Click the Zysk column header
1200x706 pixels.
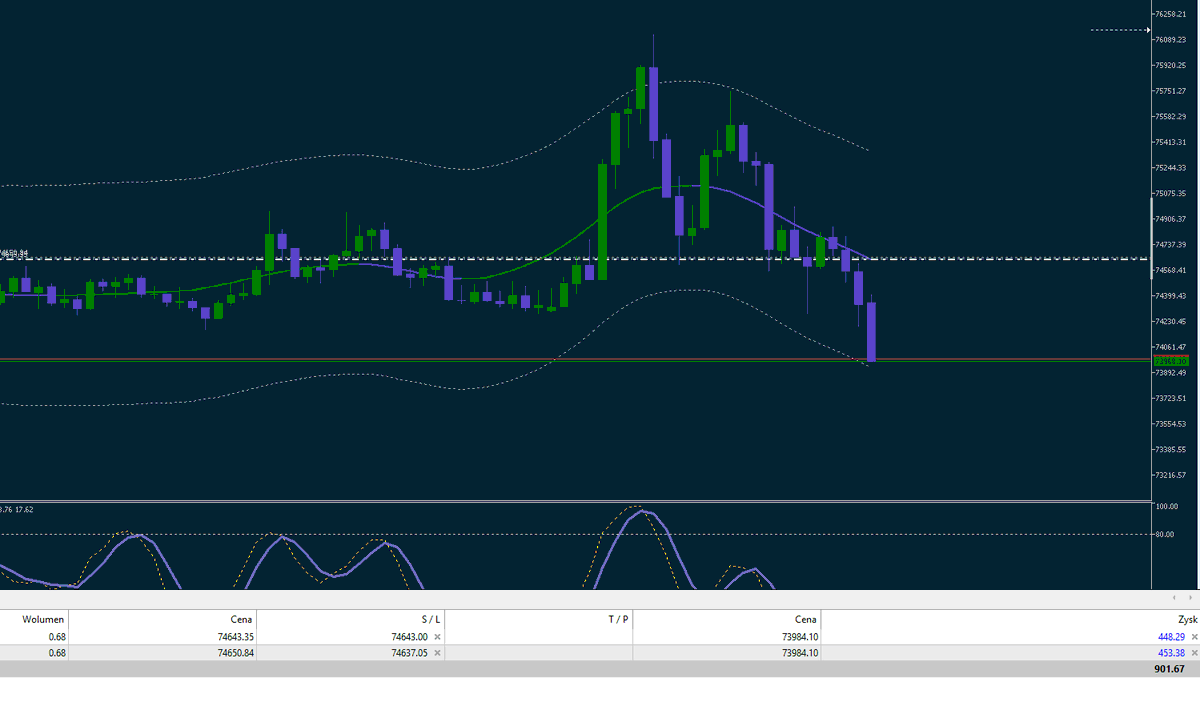1187,619
